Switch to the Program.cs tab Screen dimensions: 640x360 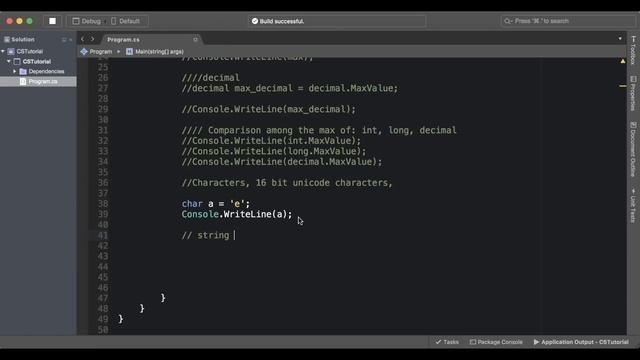coord(123,40)
